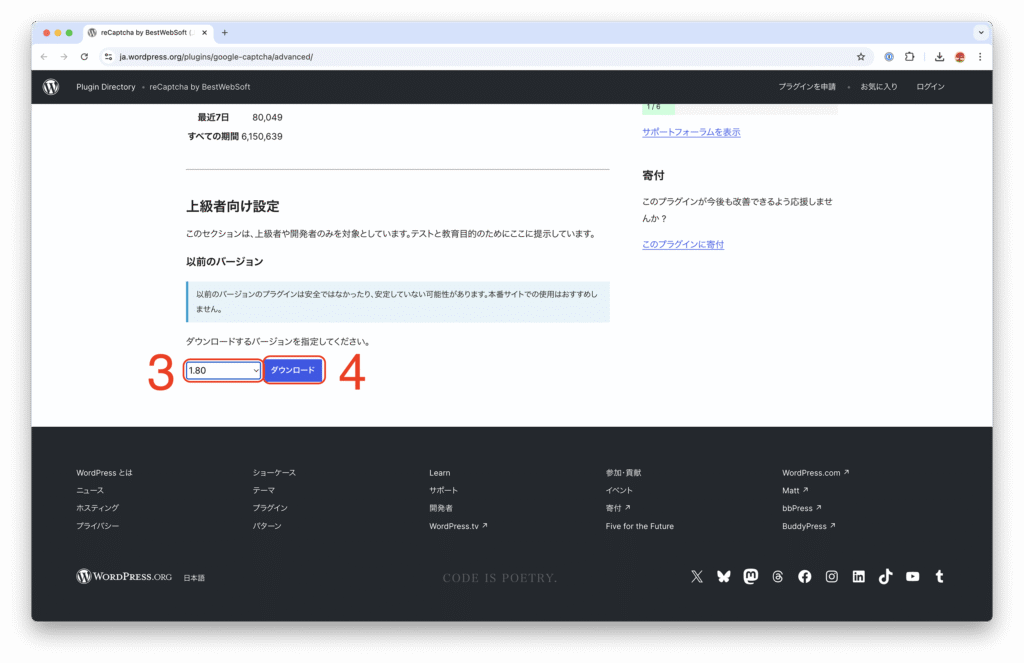Go back with the browser back arrow
The image size is (1024, 663).
(44, 57)
